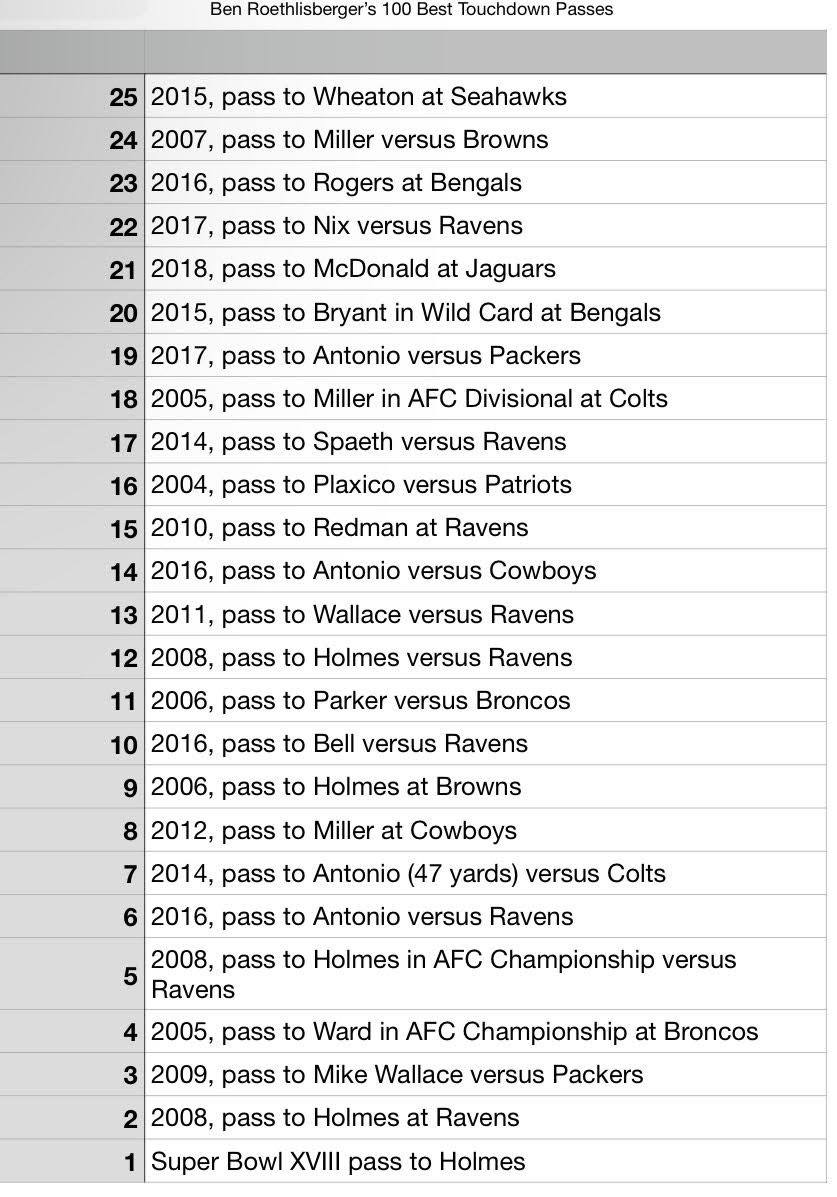This screenshot has height=1197, width=837.
Task: Select '2016, pass to Rogers at Bengals' cell
Action: coord(485,182)
